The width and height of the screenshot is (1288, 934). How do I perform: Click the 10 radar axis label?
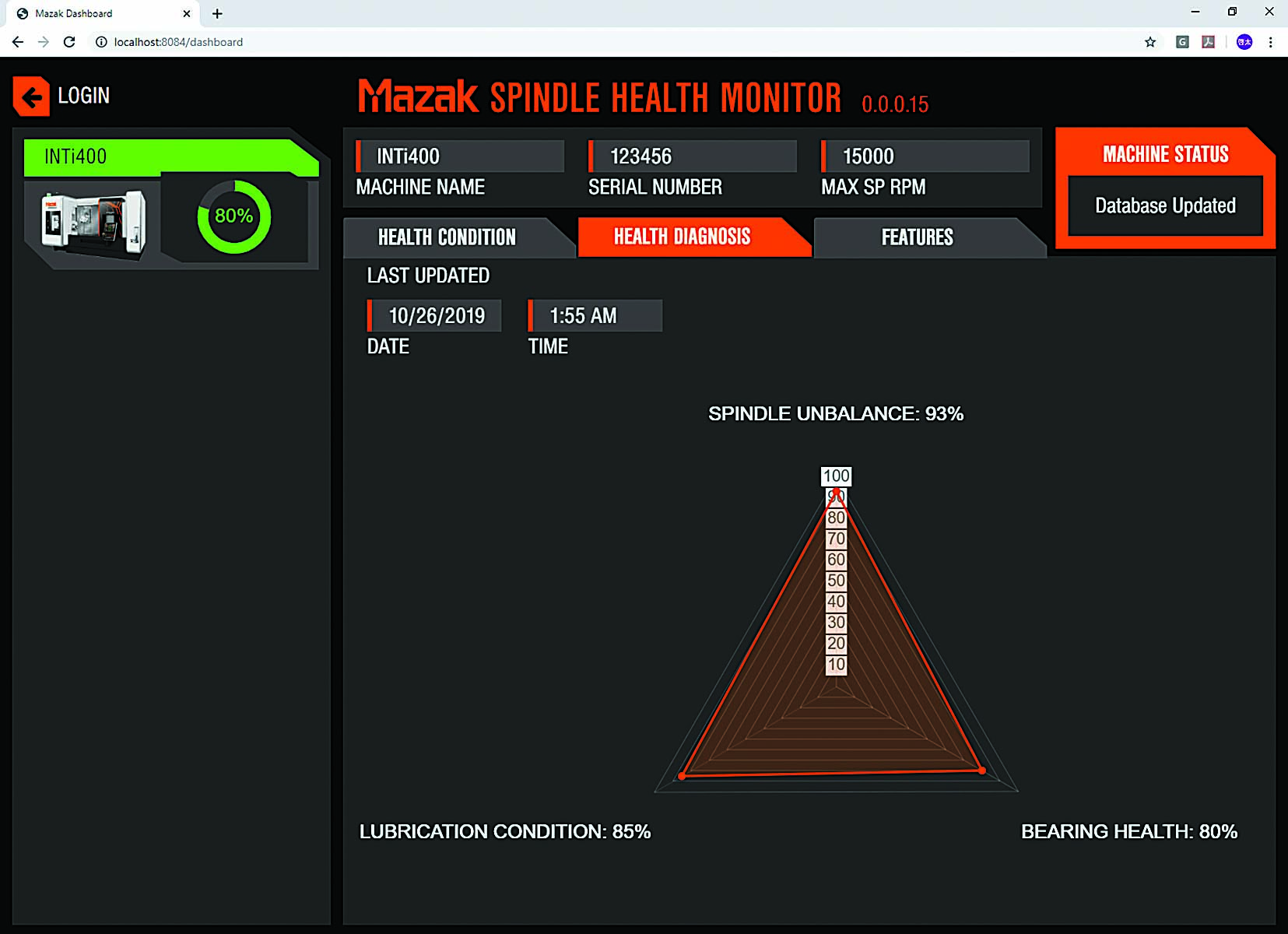836,665
